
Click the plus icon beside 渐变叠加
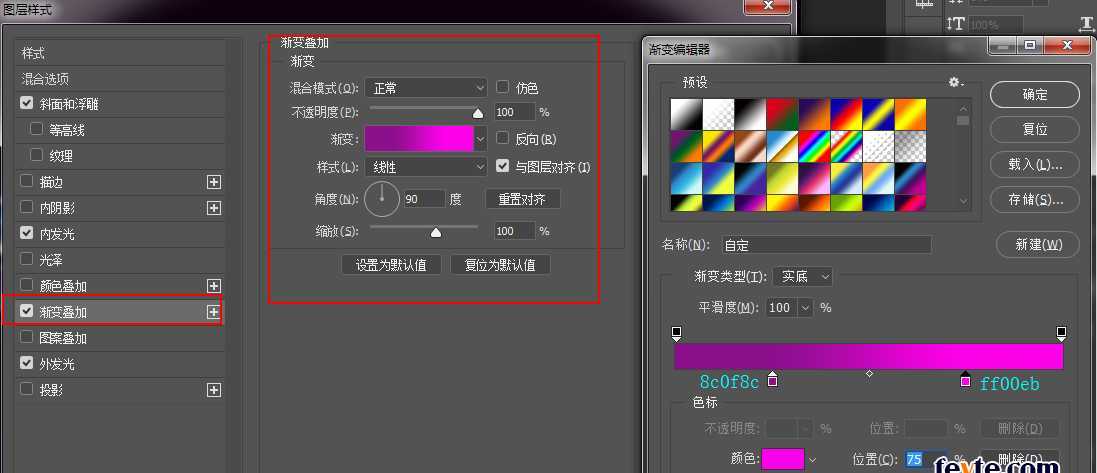pyautogui.click(x=213, y=312)
